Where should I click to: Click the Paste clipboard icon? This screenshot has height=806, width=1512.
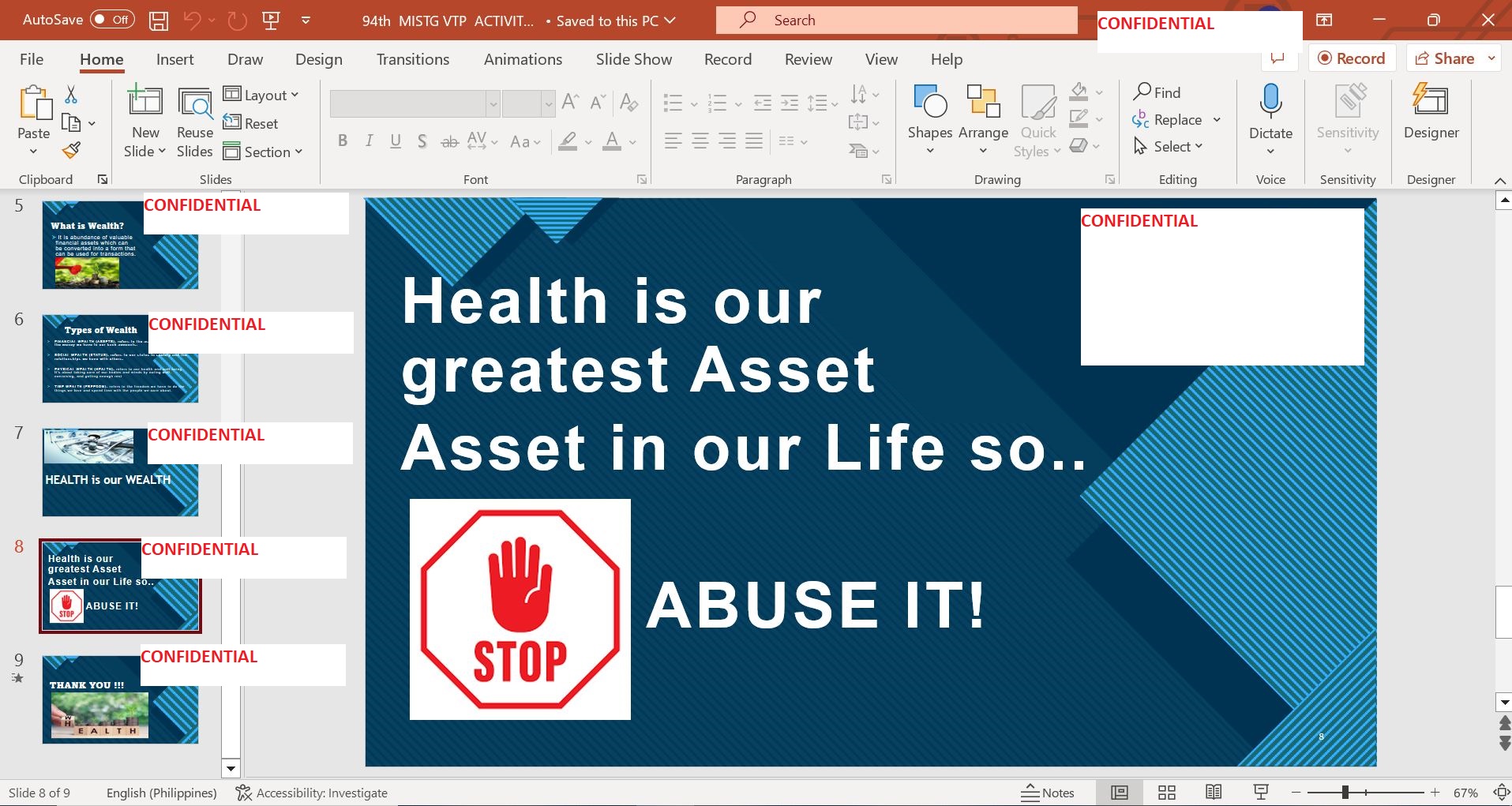tap(34, 103)
